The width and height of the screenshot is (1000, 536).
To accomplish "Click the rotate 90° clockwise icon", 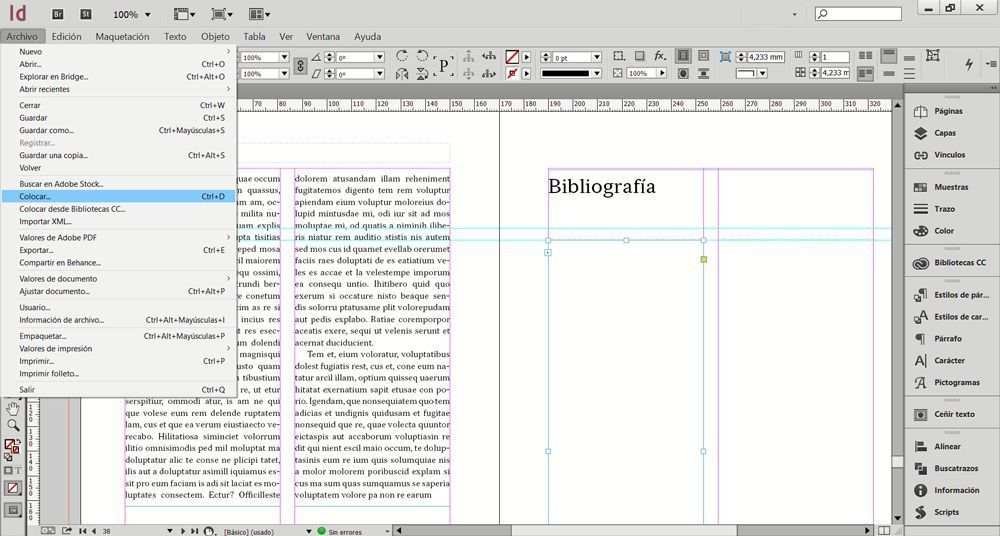I will tap(402, 56).
